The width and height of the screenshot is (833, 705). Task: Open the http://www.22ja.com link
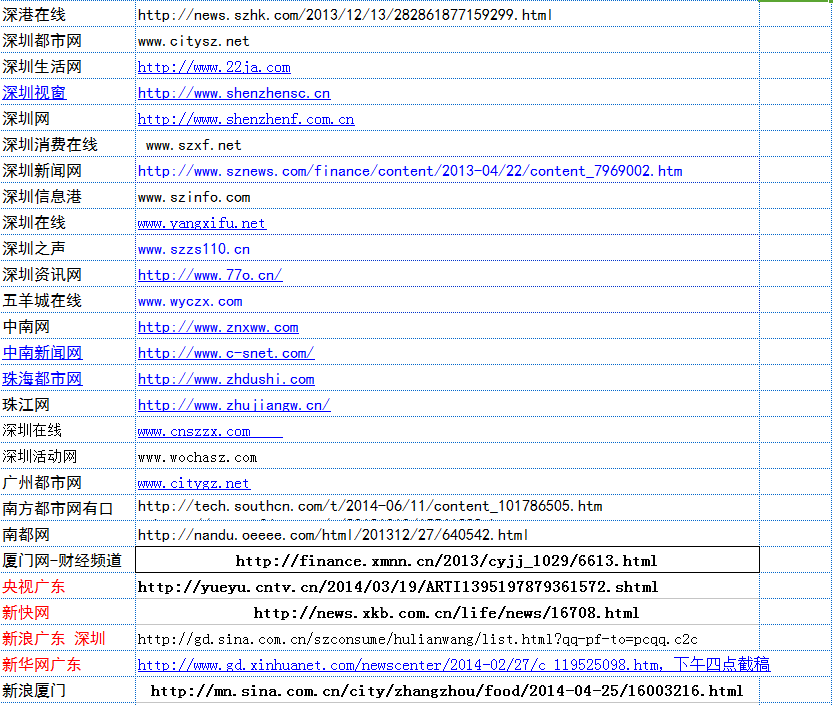pos(214,67)
